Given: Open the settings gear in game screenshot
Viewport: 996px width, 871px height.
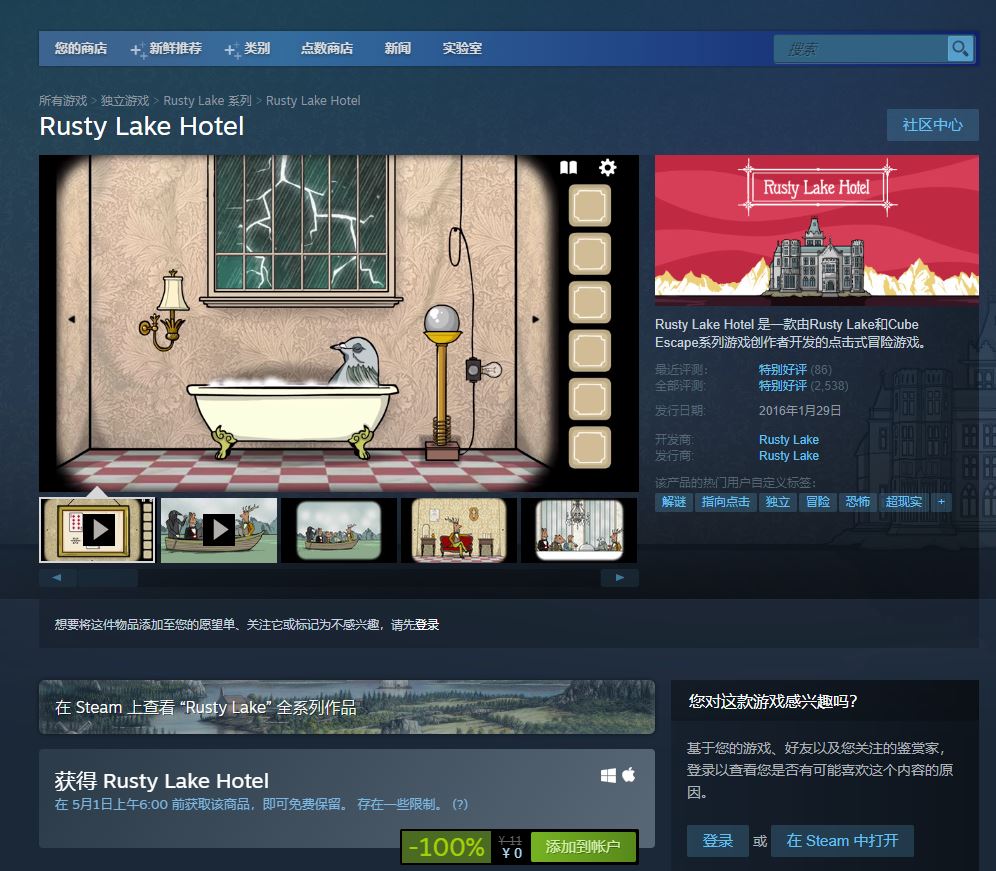Looking at the screenshot, I should [x=607, y=168].
